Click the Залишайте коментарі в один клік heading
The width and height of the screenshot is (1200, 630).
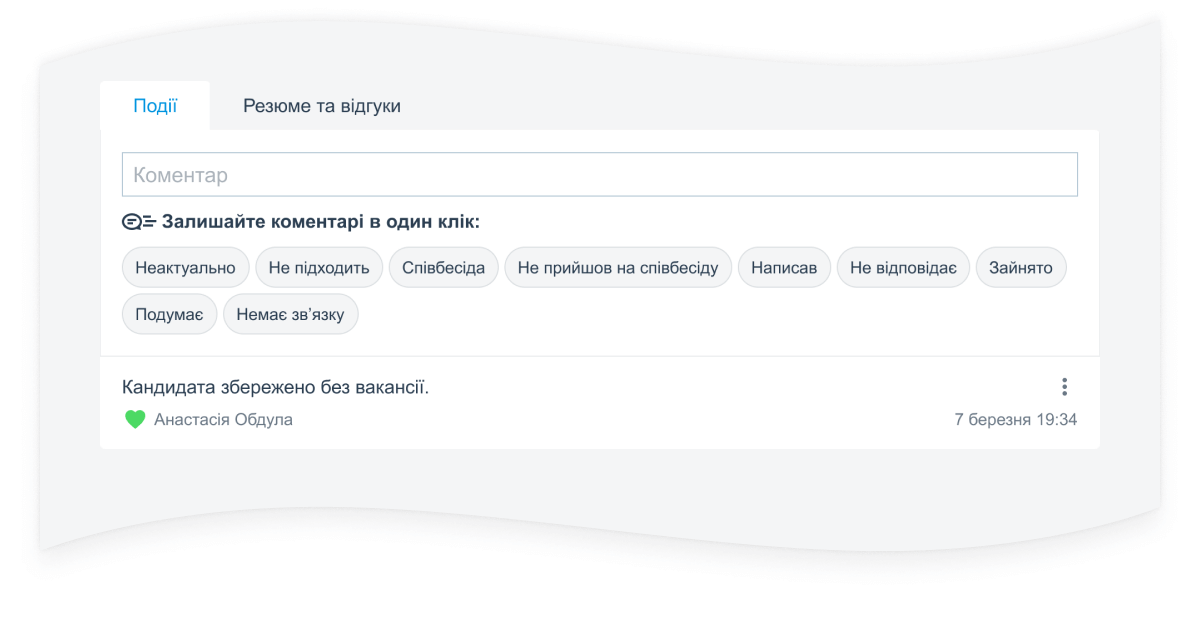click(x=320, y=222)
